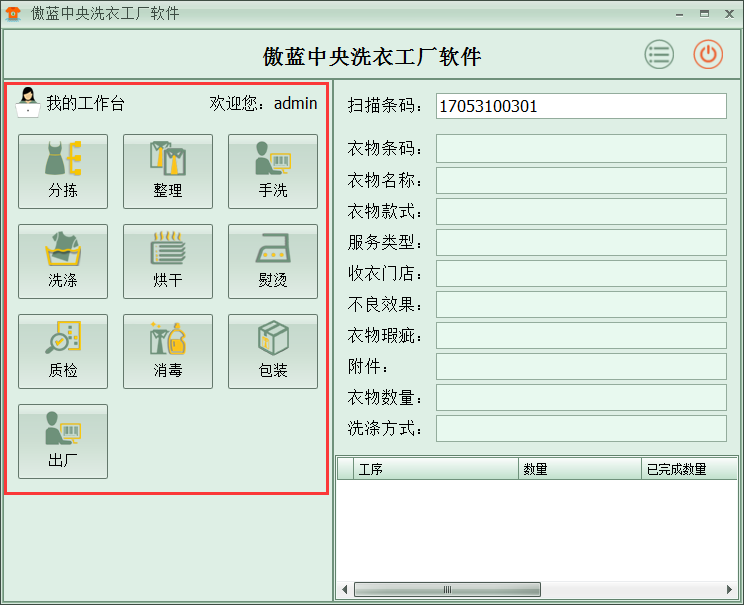The image size is (744, 605).
Task: Click the 已完成数量 column header
Action: (688, 469)
